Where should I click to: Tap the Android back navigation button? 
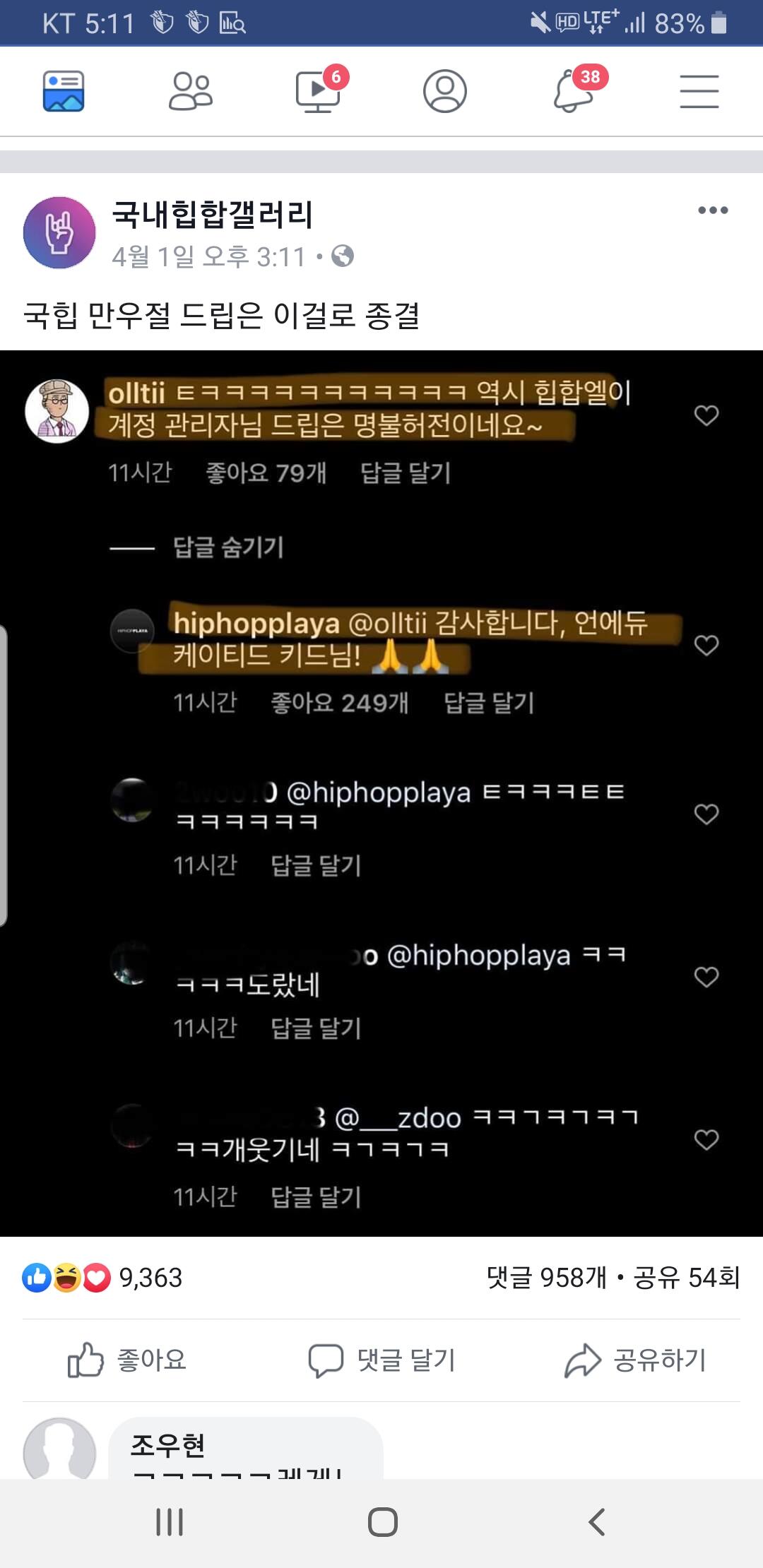(597, 1521)
